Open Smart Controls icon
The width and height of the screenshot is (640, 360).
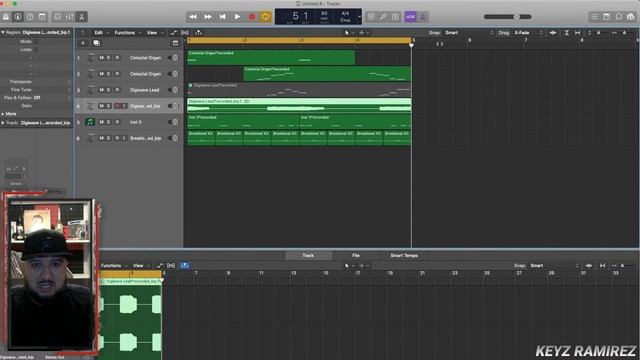[x=58, y=17]
